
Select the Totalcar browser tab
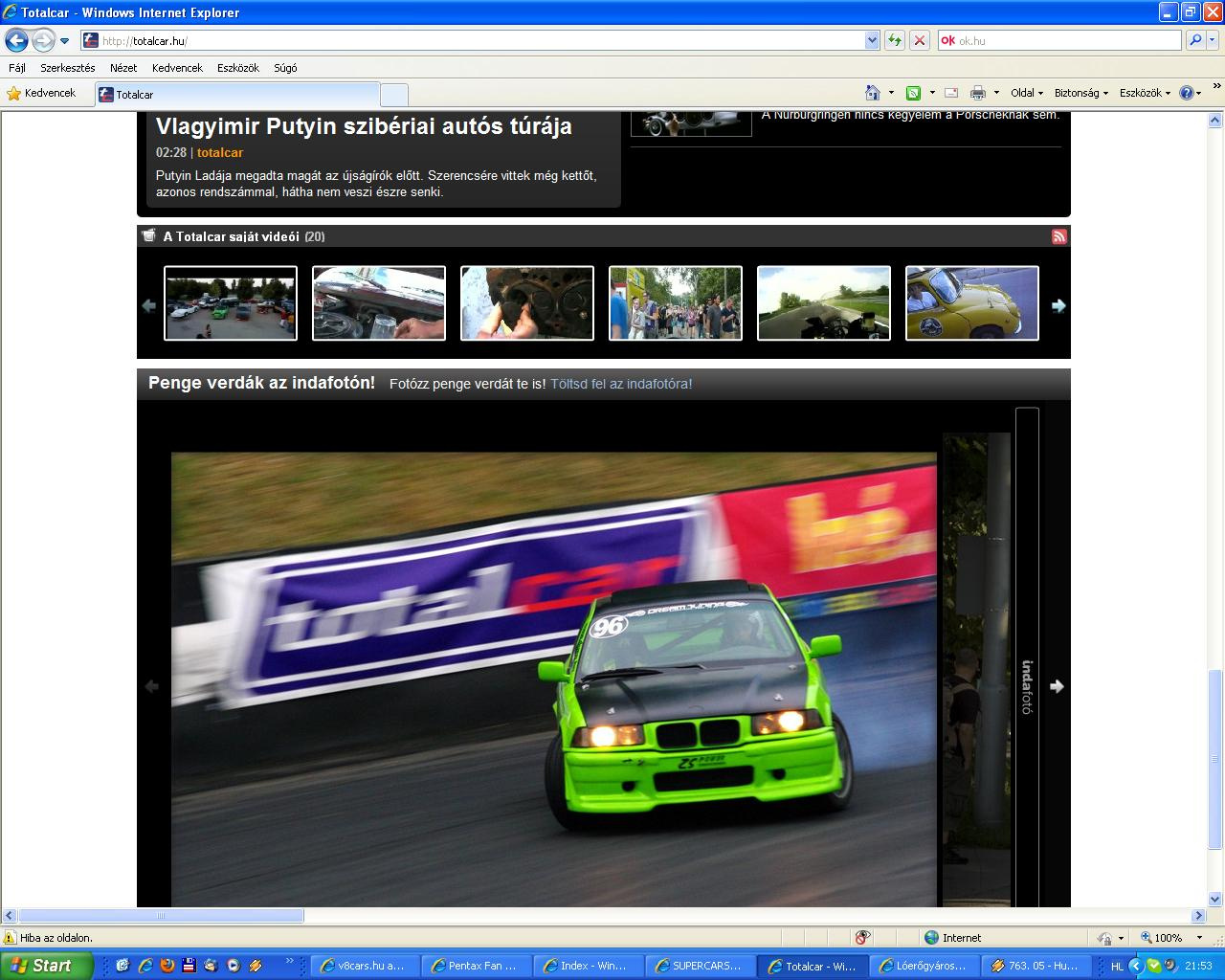(236, 94)
